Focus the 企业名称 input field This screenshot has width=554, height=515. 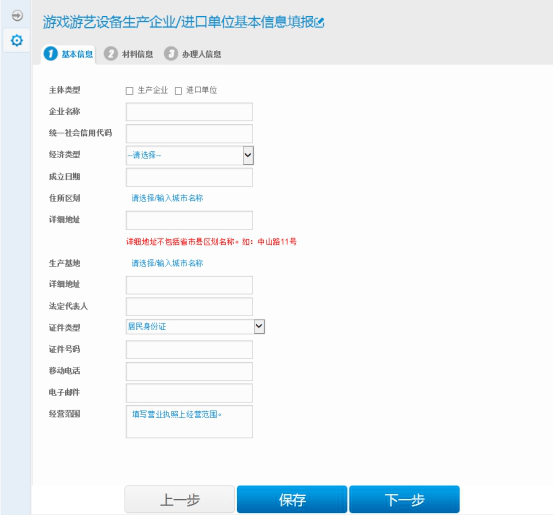(x=189, y=112)
